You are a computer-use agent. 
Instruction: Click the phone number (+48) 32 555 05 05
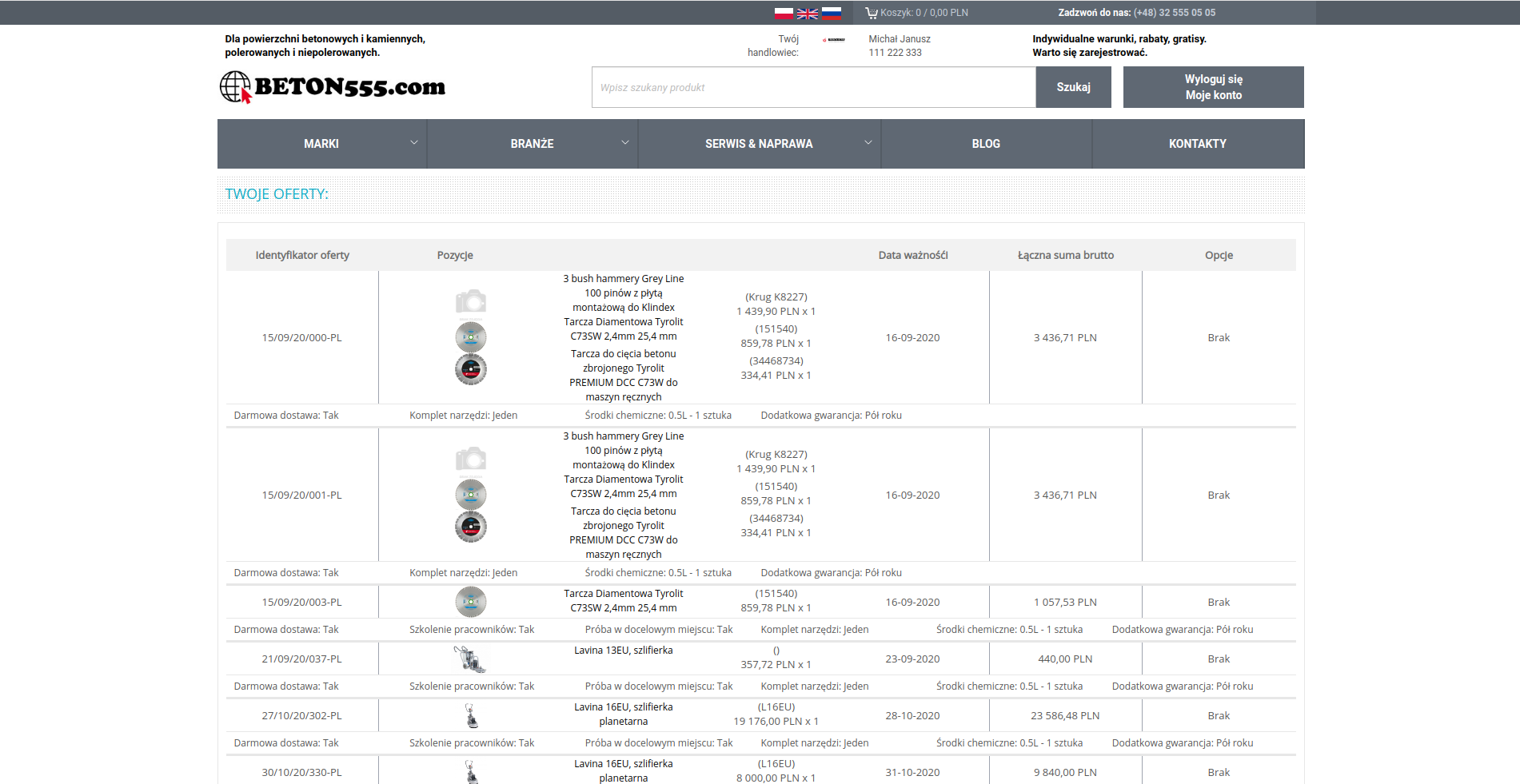[1175, 13]
